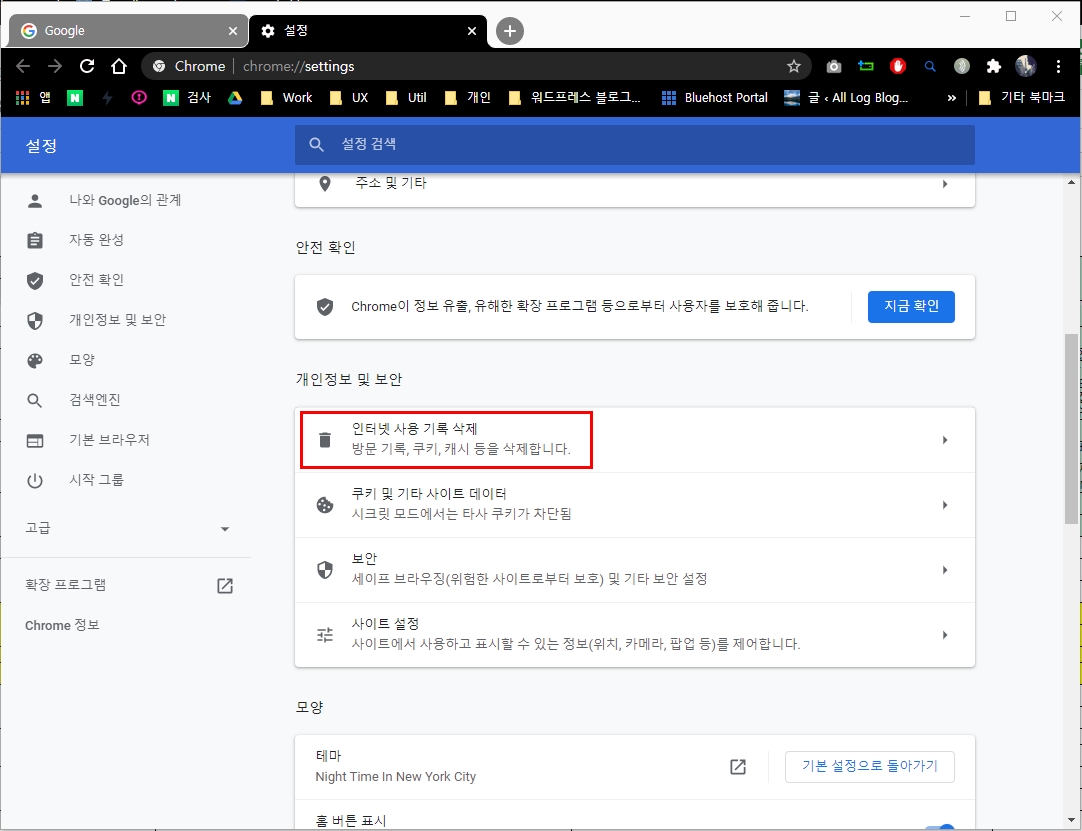This screenshot has width=1082, height=831.
Task: Select the 설정 browser tab
Action: click(x=368, y=30)
